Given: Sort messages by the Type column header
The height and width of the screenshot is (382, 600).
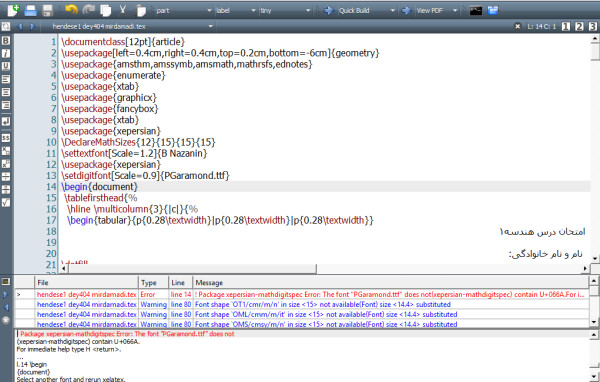Looking at the screenshot, I should [x=153, y=283].
